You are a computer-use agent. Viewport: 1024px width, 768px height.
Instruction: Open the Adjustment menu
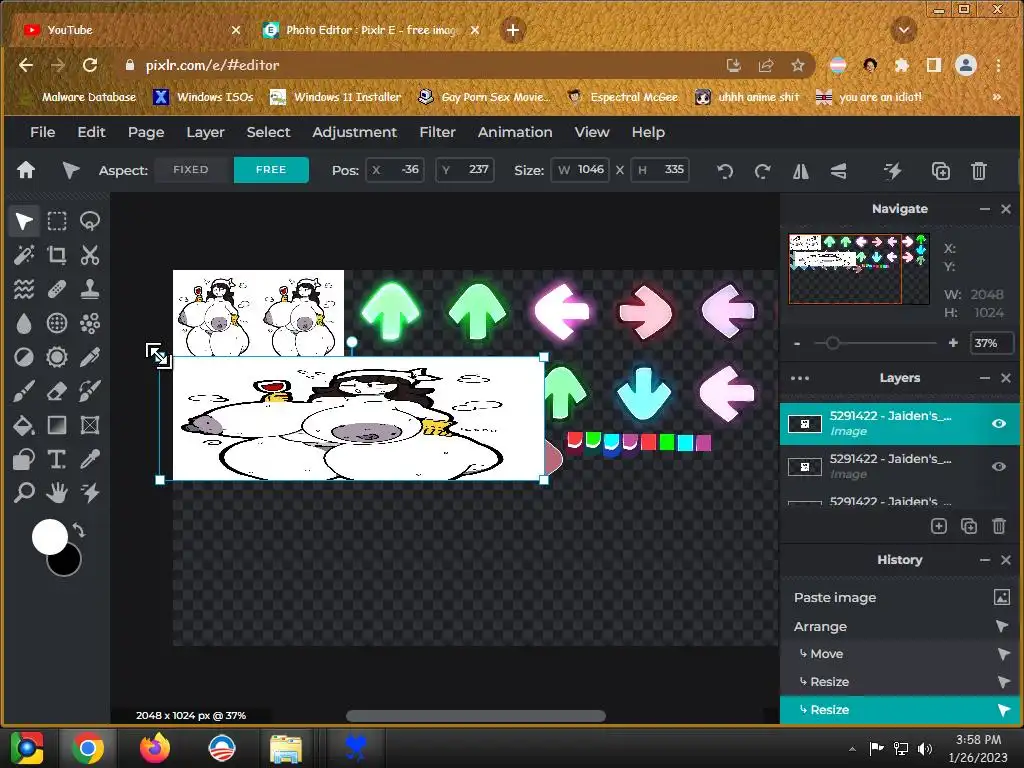[x=354, y=132]
